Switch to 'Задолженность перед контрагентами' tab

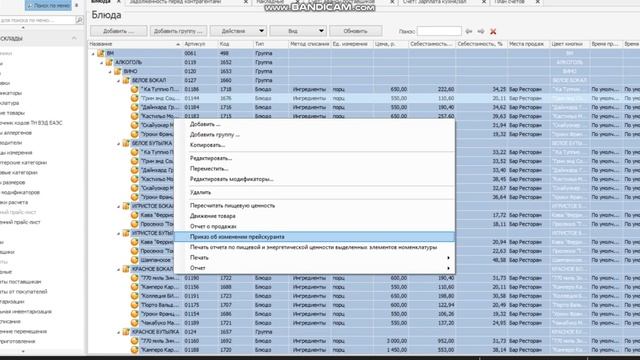(175, 2)
